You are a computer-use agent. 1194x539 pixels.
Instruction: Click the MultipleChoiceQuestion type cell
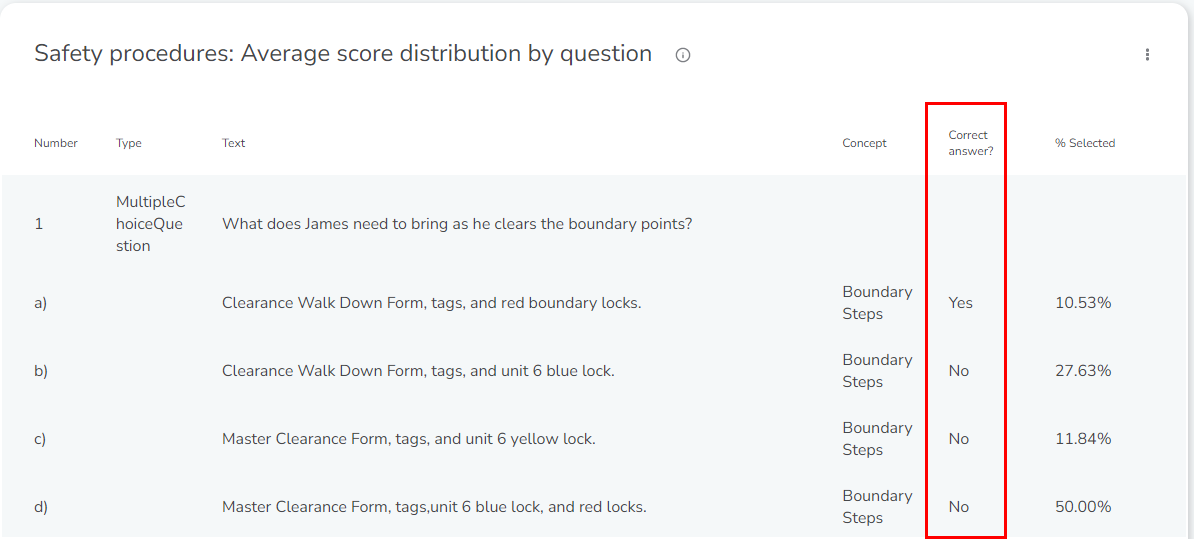[151, 224]
